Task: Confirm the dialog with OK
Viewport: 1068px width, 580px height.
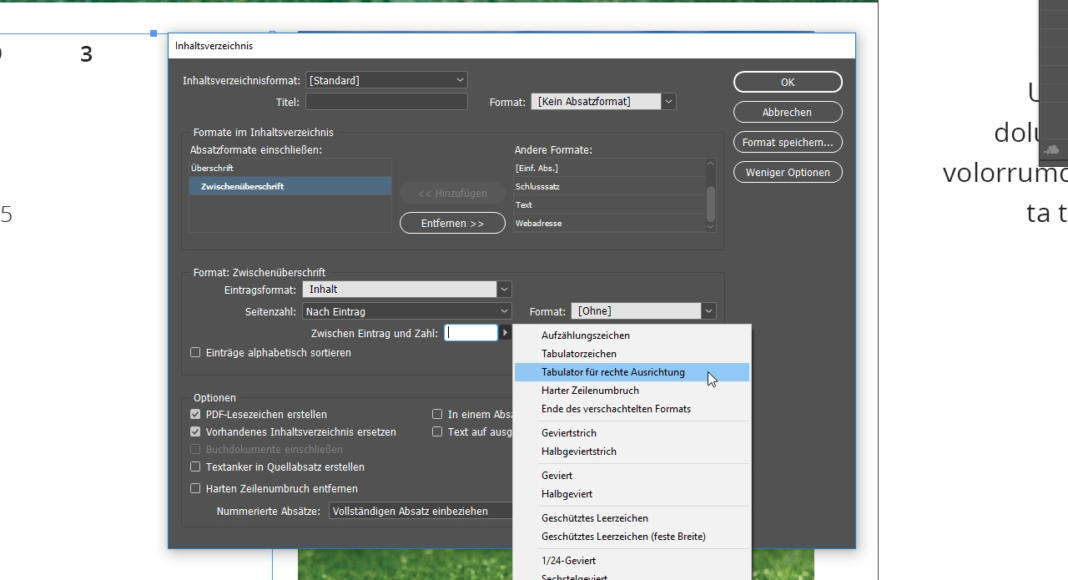Action: pyautogui.click(x=789, y=82)
